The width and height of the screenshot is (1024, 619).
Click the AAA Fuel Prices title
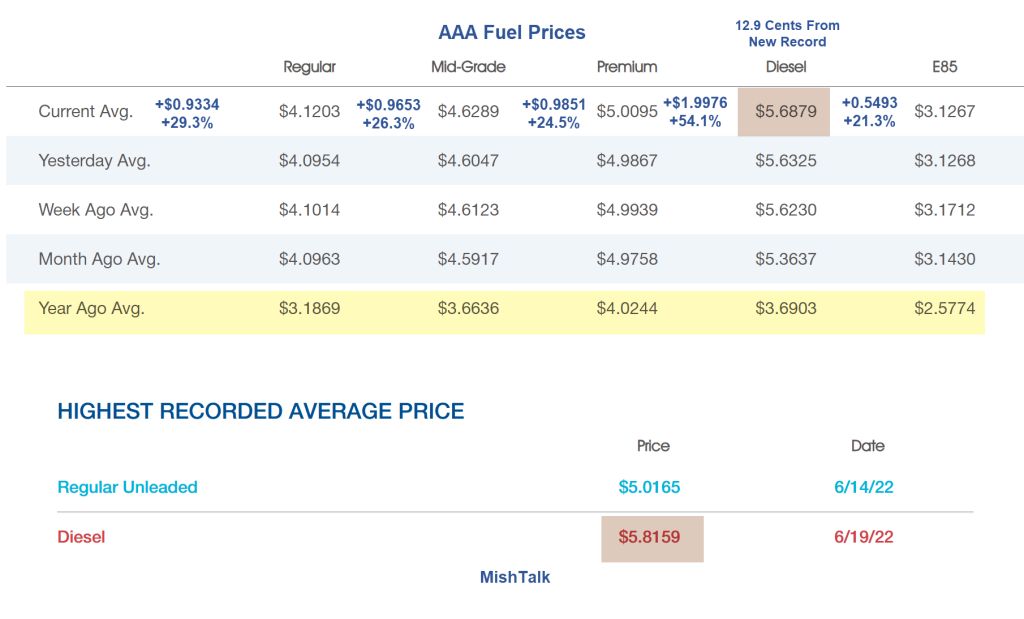coord(511,33)
